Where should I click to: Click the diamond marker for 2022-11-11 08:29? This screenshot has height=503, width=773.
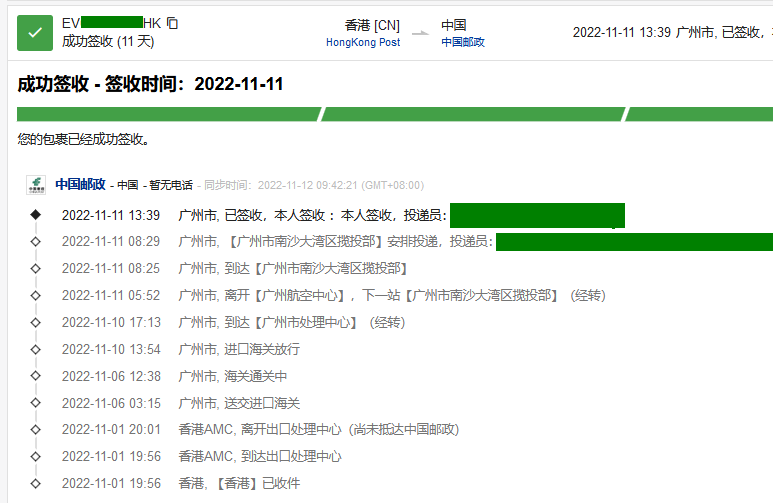coord(36,242)
